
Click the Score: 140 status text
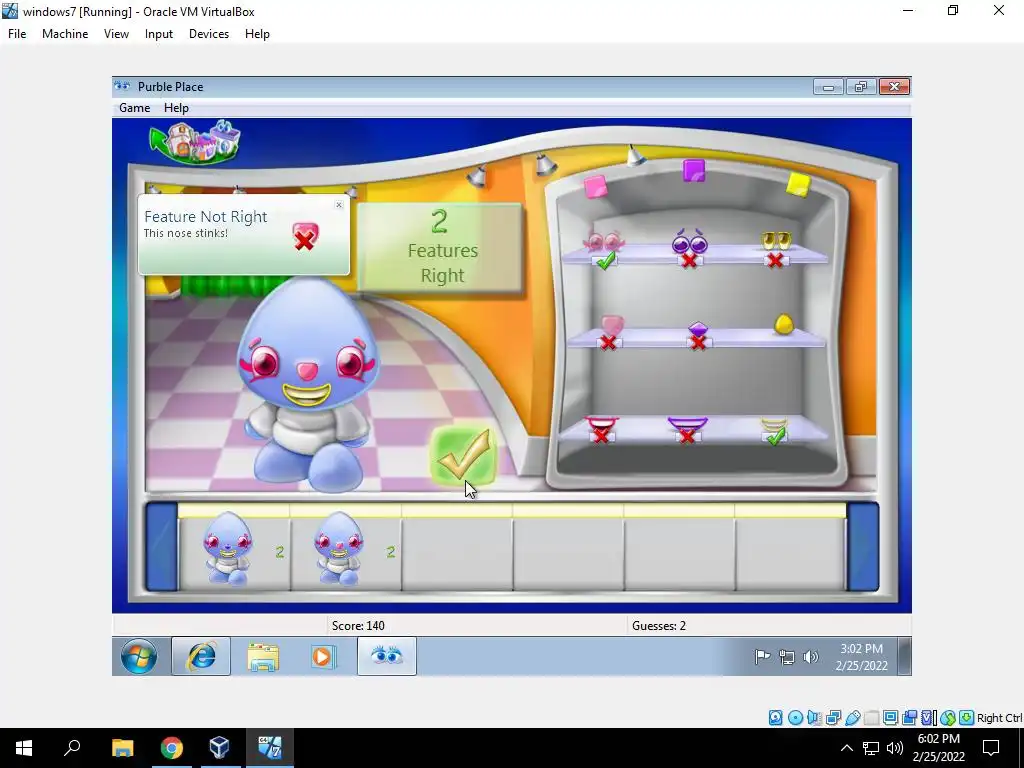tap(358, 626)
